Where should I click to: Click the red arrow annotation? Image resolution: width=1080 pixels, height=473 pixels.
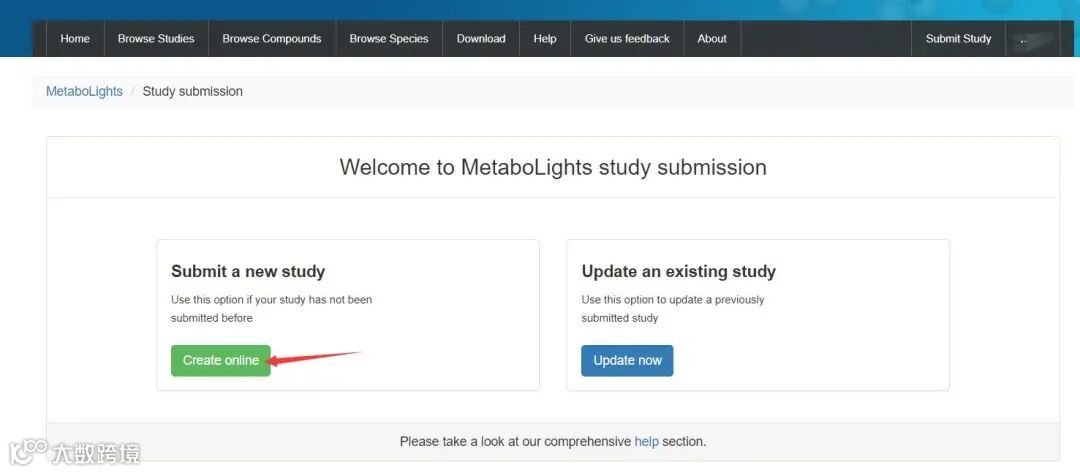[x=315, y=356]
